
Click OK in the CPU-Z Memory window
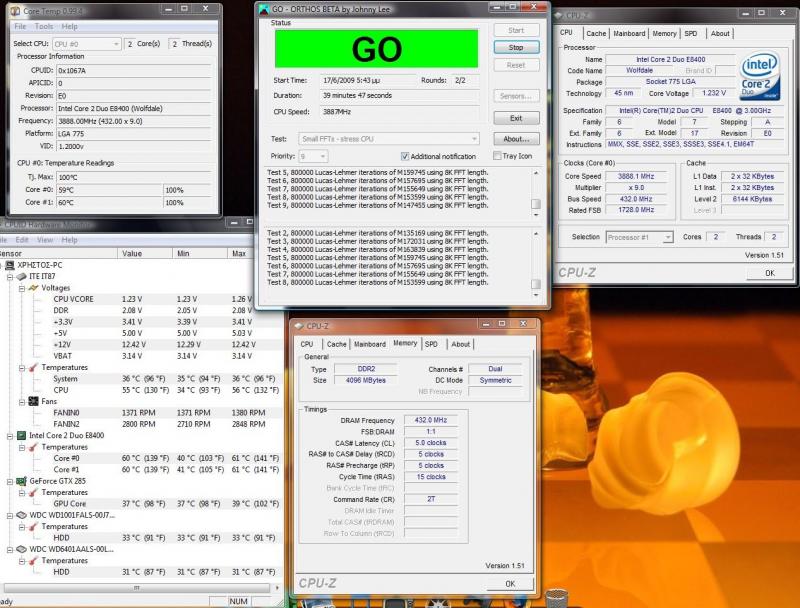tap(510, 584)
